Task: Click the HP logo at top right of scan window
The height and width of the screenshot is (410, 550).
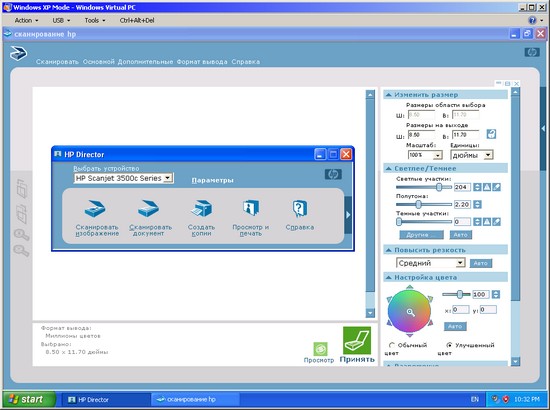Action: 532,52
